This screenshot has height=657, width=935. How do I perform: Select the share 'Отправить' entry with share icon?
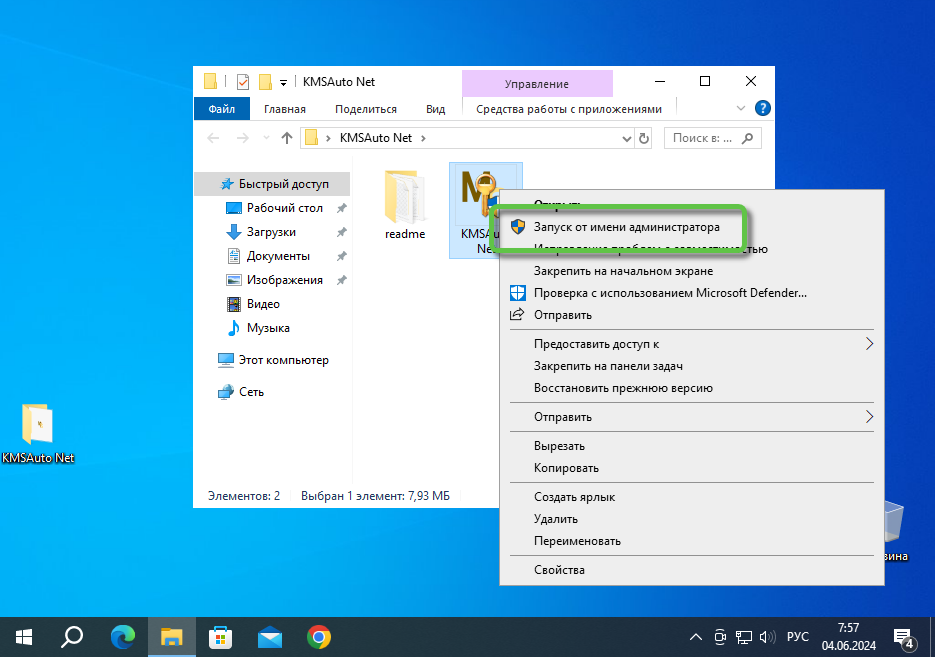[x=562, y=315]
